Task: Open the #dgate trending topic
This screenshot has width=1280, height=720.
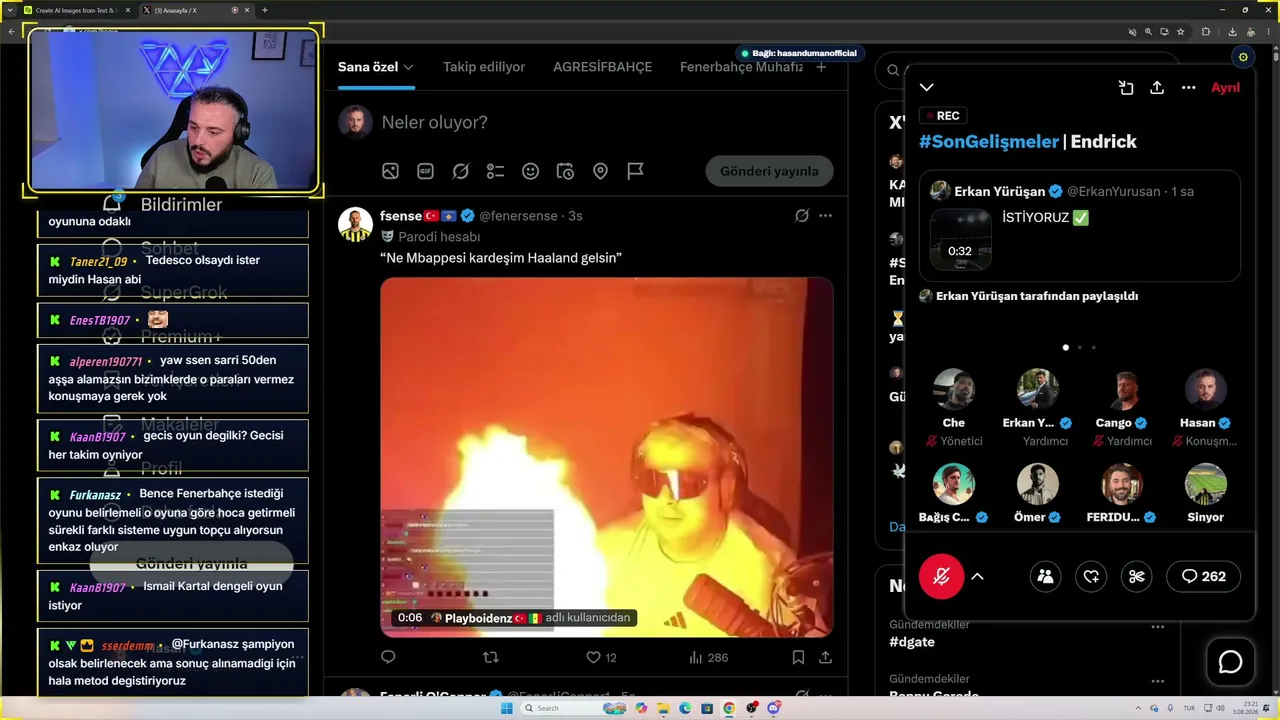Action: point(912,642)
